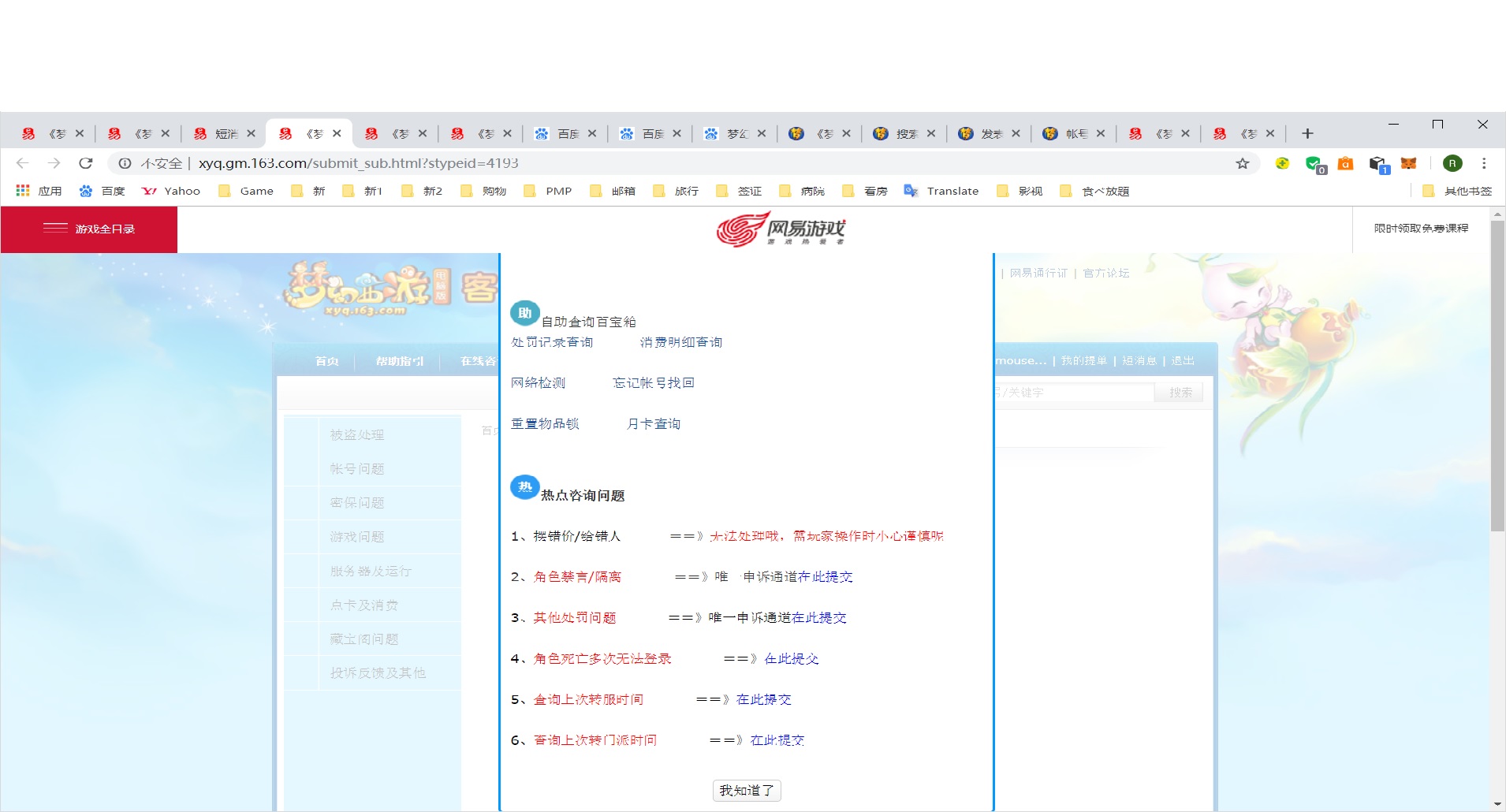Open the 看房 bookmarks folder

pos(865,191)
